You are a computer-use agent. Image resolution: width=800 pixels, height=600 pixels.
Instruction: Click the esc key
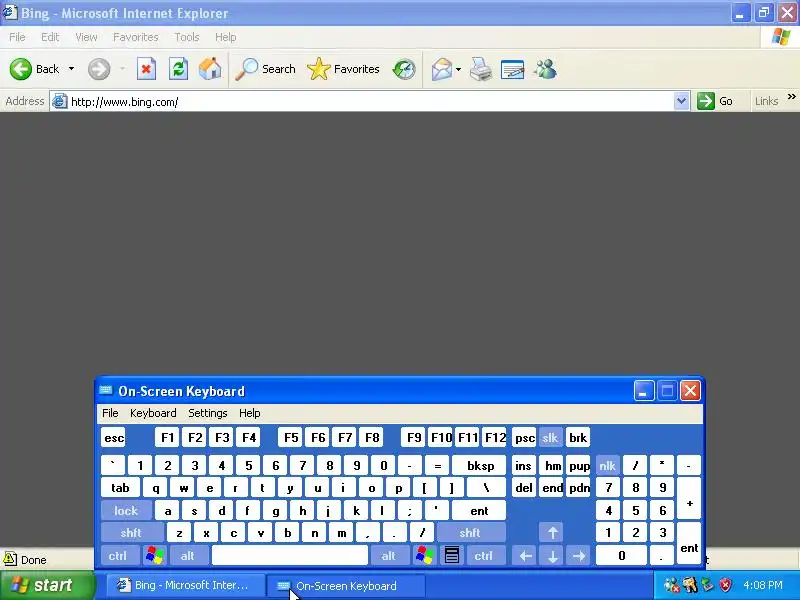(x=113, y=437)
